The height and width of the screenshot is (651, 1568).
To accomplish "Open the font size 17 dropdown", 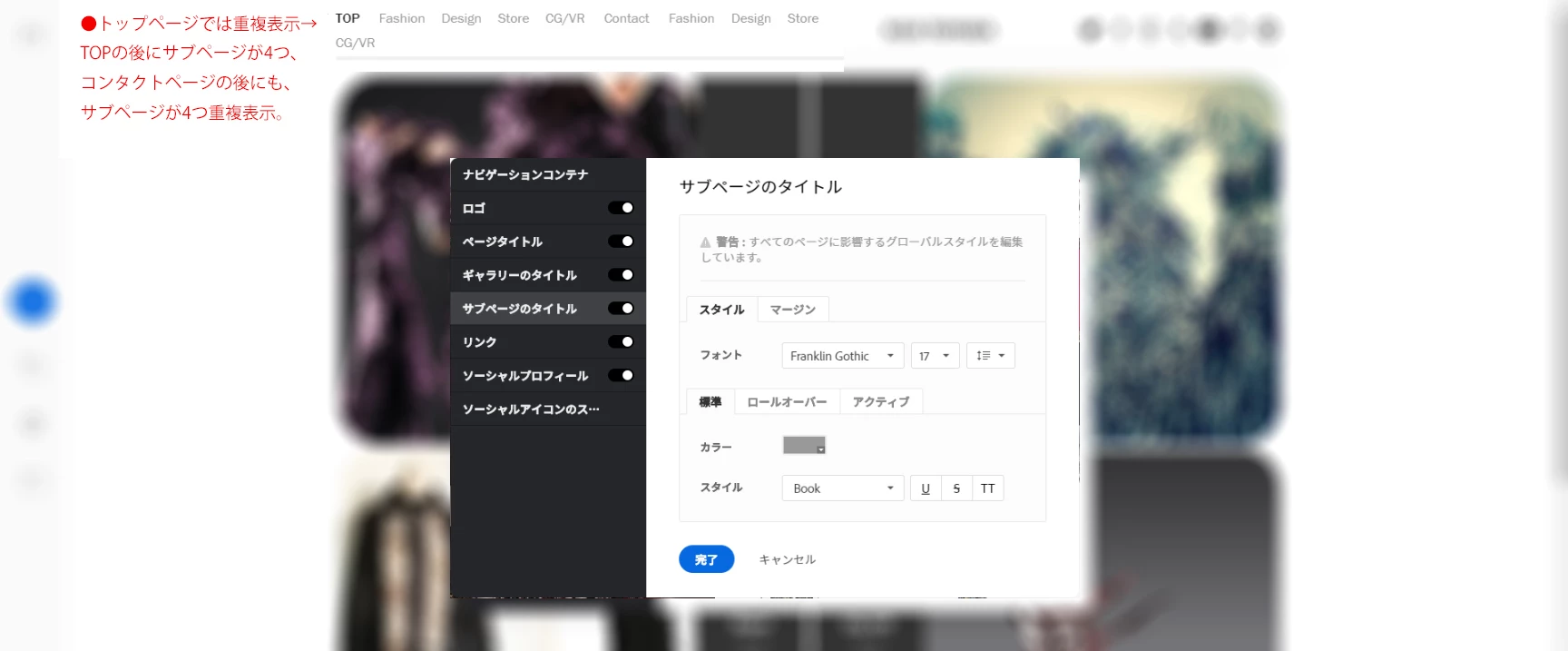I will coord(935,356).
